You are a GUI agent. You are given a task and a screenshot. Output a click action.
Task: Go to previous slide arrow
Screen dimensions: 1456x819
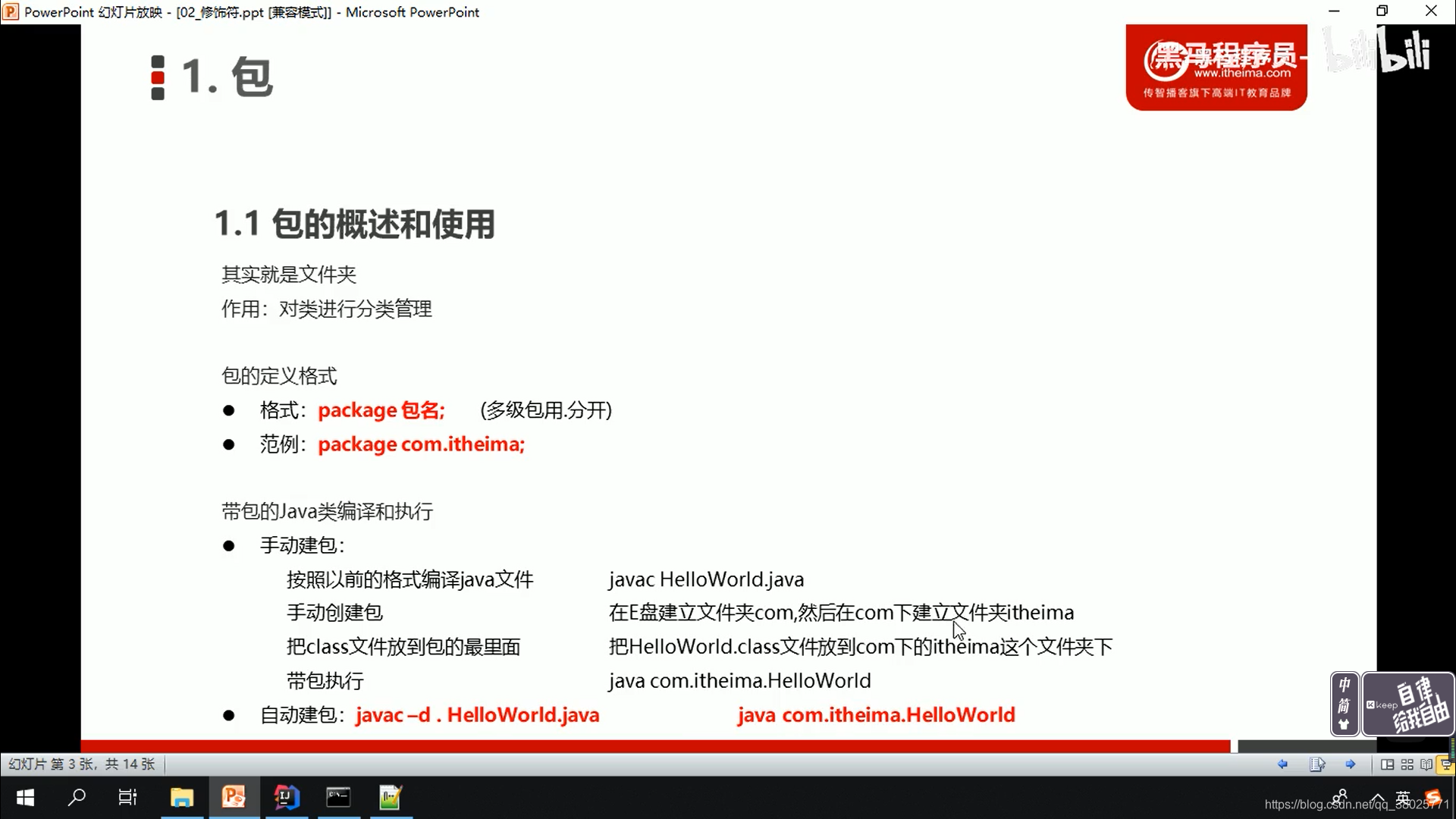point(1282,764)
